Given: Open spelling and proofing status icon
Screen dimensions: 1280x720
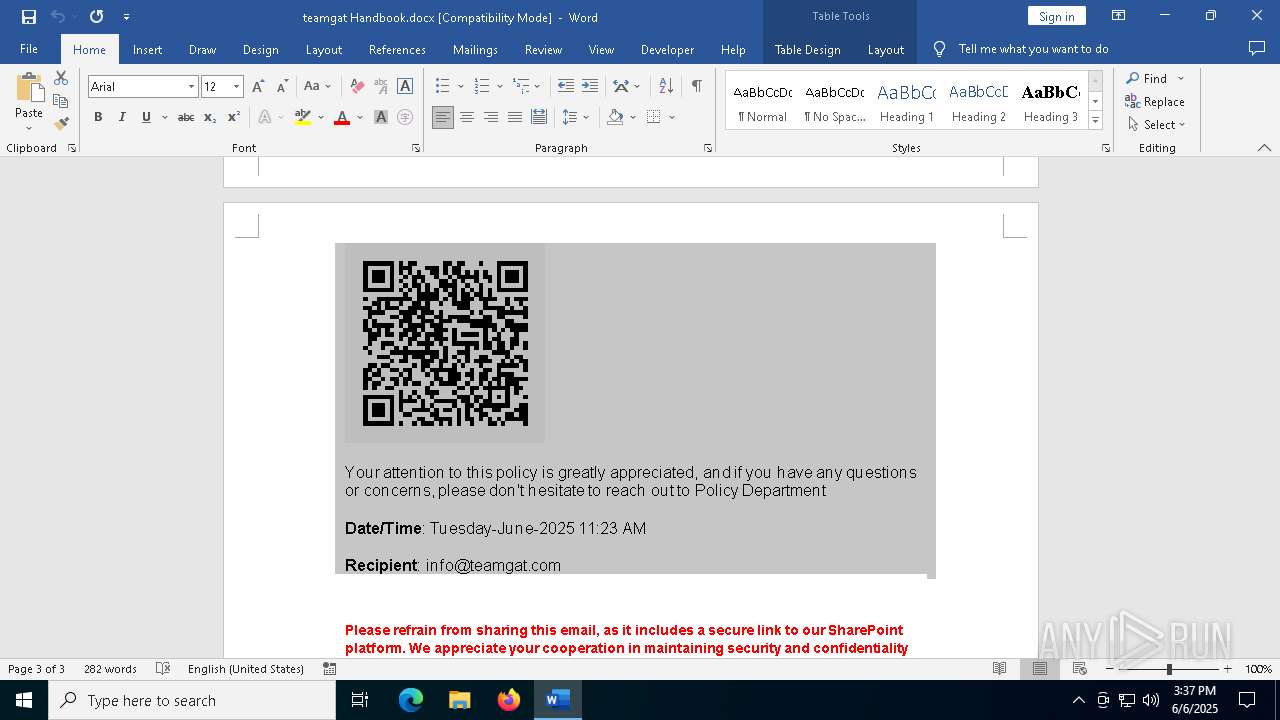Looking at the screenshot, I should coord(163,669).
